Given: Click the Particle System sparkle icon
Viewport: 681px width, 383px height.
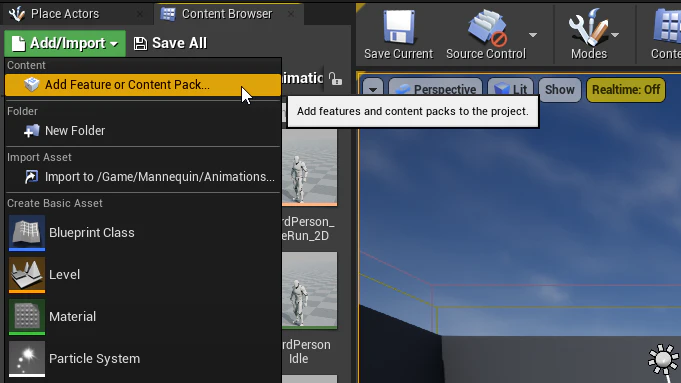Looking at the screenshot, I should (27, 359).
